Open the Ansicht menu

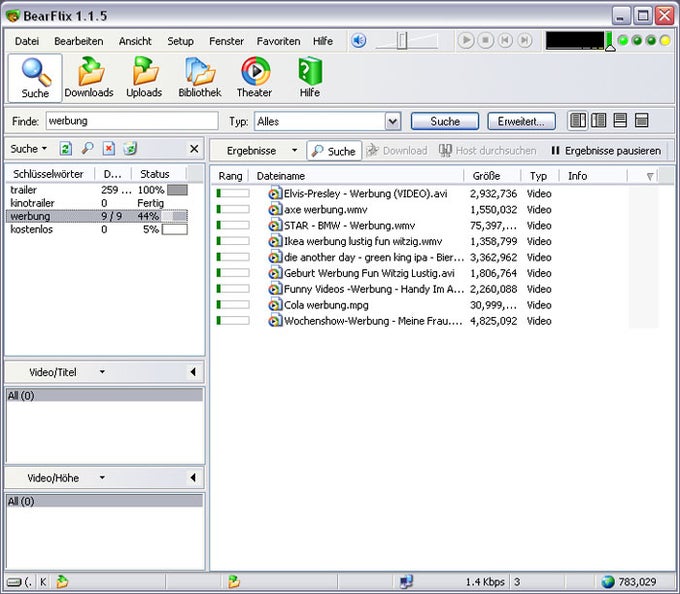pyautogui.click(x=135, y=41)
